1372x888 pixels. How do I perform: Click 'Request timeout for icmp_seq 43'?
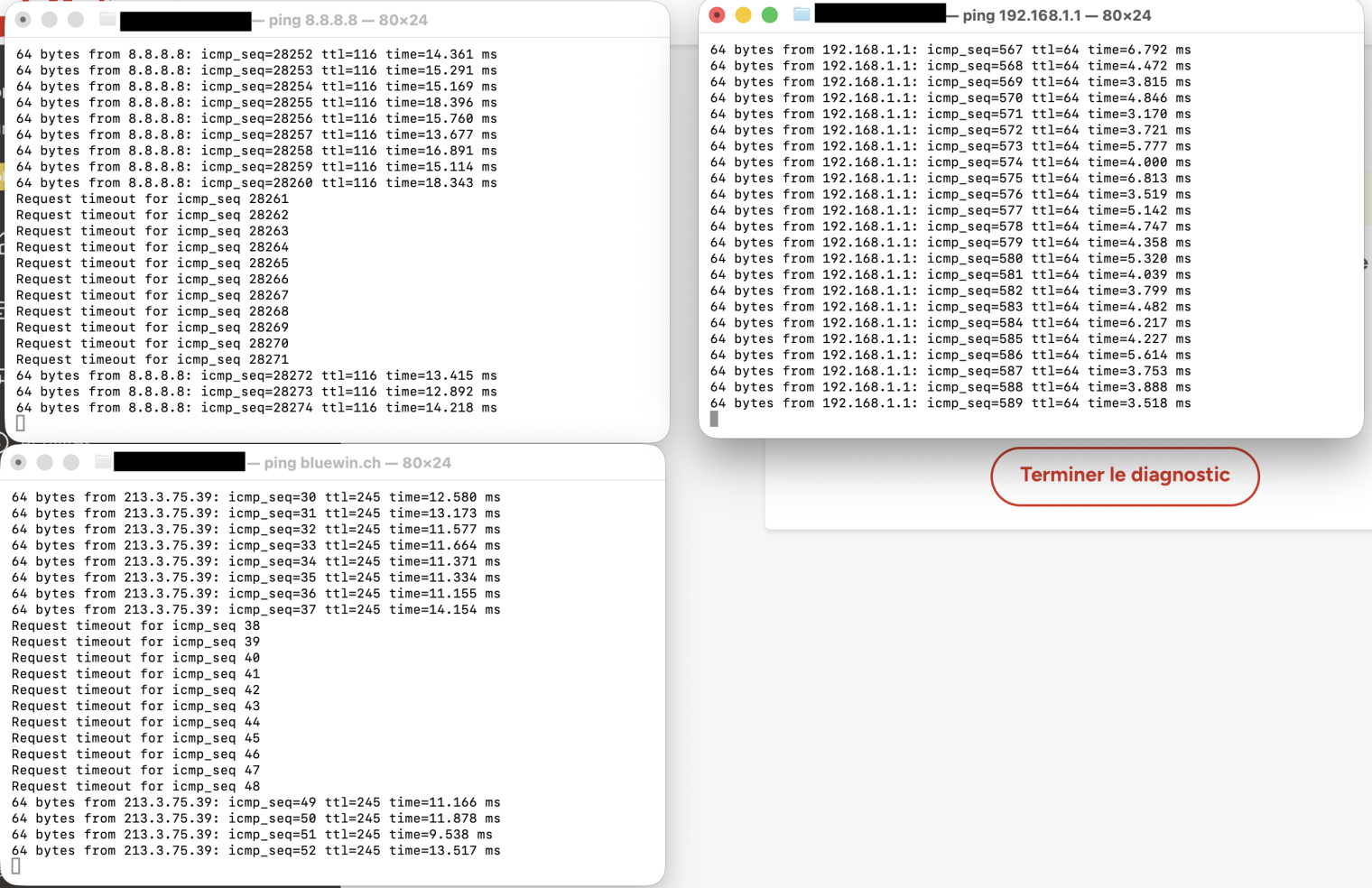tap(135, 706)
